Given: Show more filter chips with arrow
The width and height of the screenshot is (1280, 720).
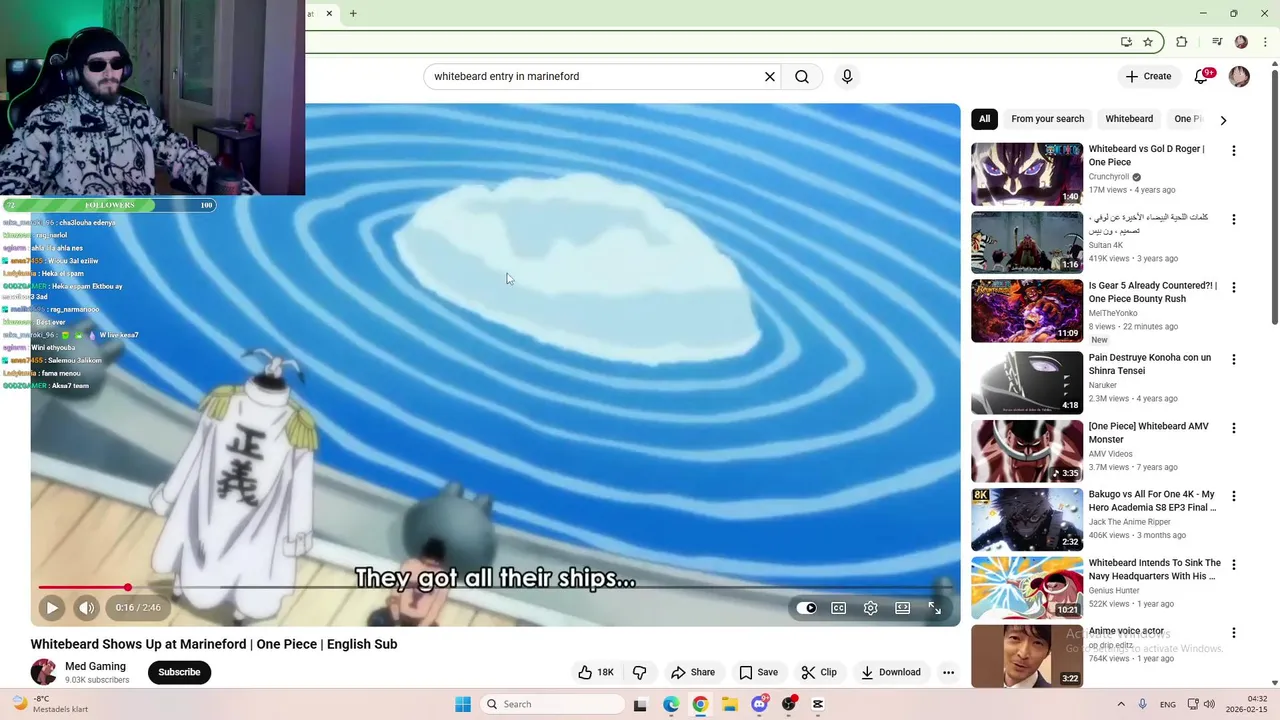Looking at the screenshot, I should click(1223, 120).
